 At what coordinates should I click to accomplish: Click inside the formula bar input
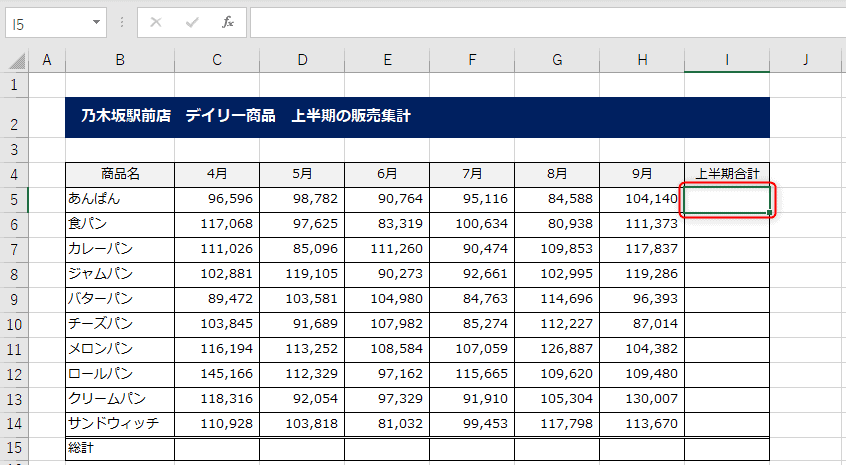pyautogui.click(x=548, y=23)
